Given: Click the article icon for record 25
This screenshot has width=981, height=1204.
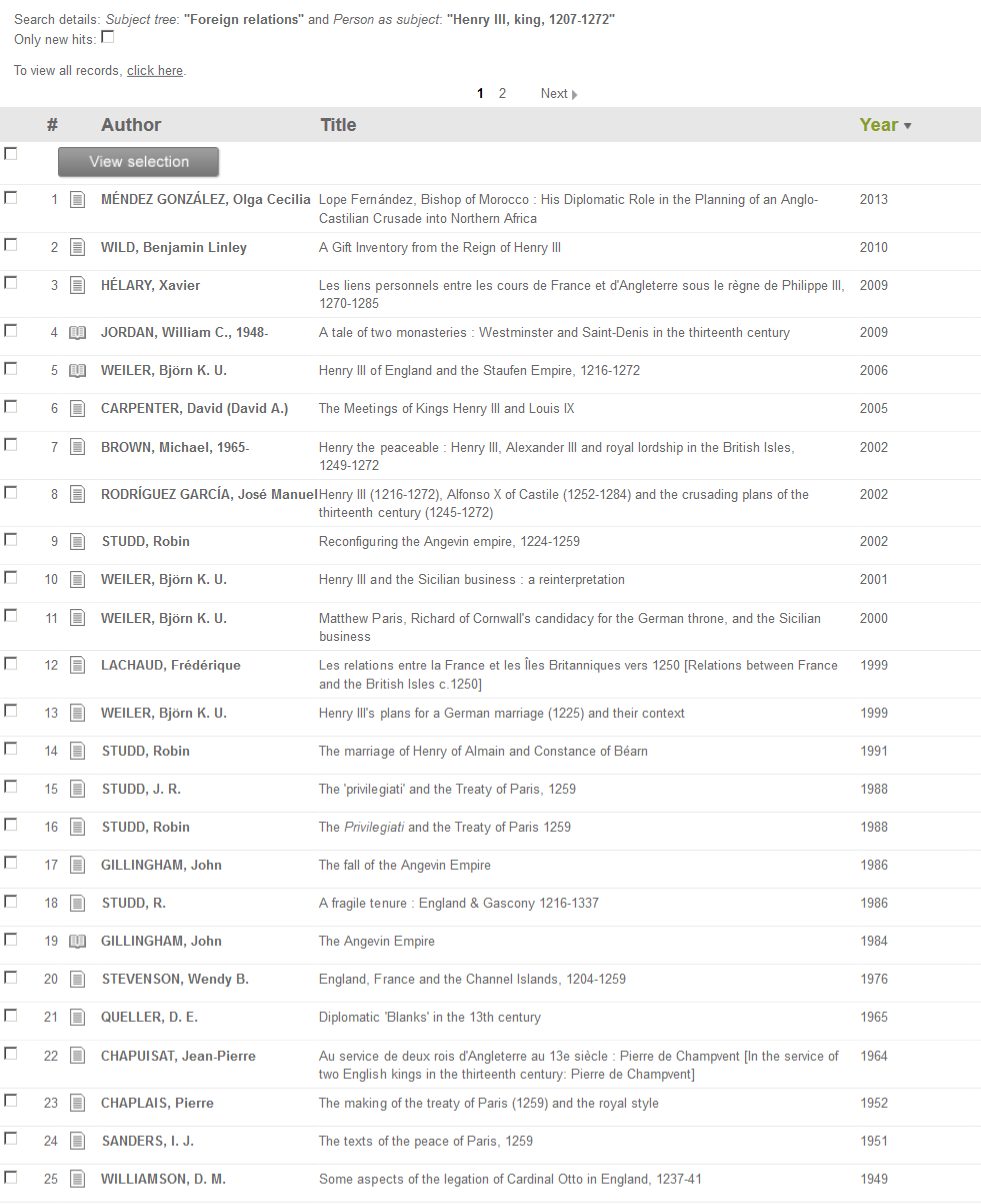Looking at the screenshot, I should click(x=78, y=1179).
